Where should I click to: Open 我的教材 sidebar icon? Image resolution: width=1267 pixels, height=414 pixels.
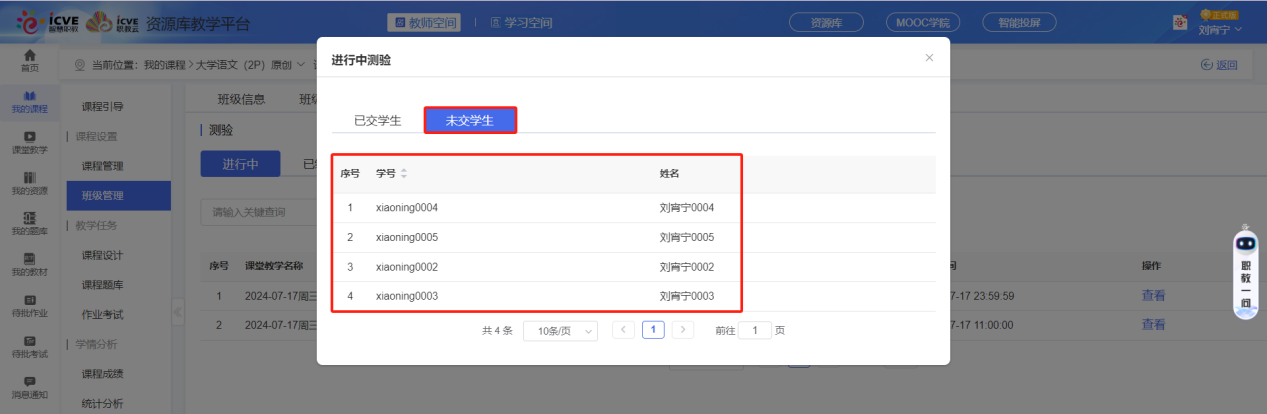pos(30,264)
